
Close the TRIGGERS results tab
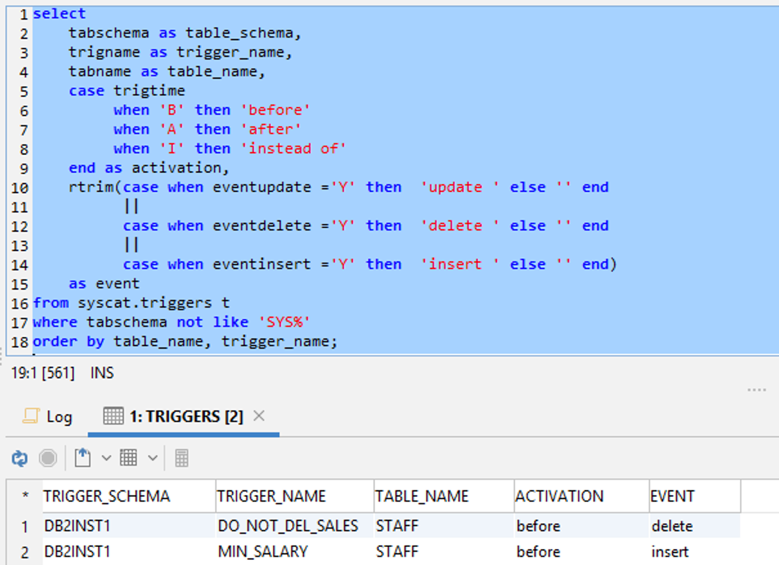(259, 416)
